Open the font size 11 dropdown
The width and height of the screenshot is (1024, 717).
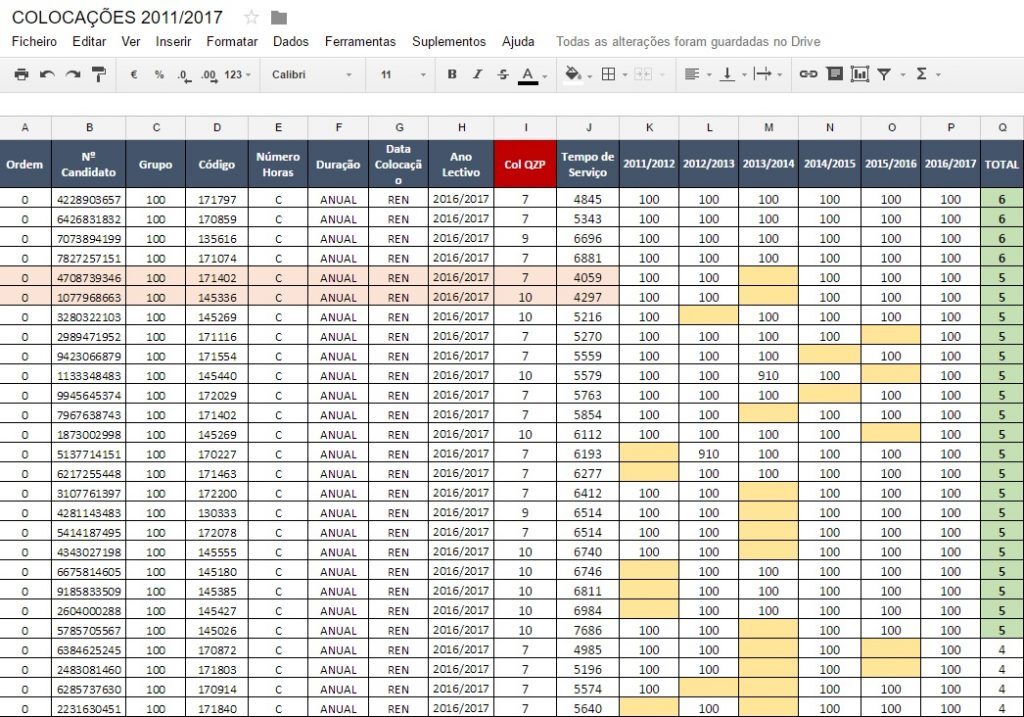click(402, 74)
